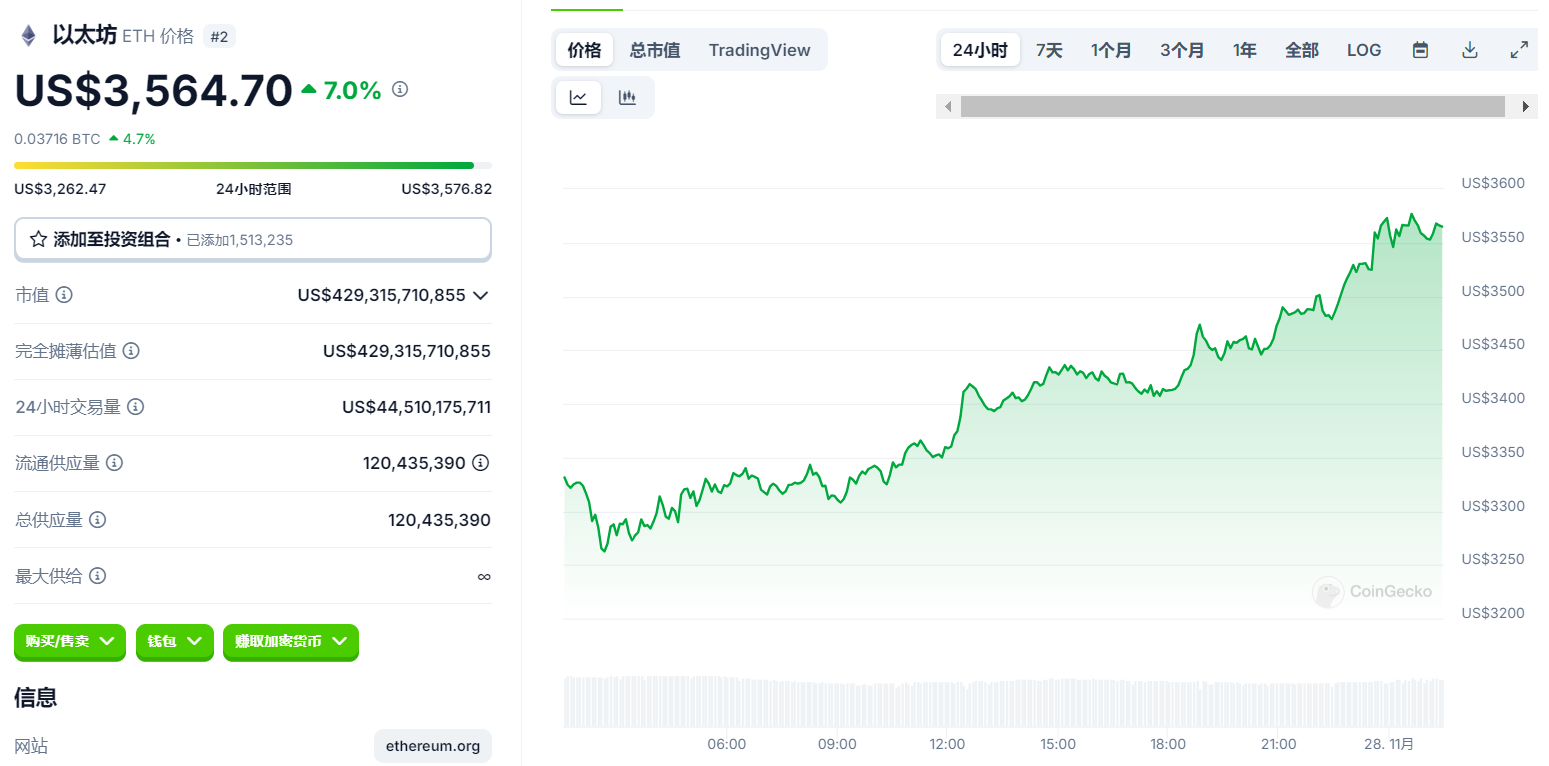Open the calendar date range icon
Viewport: 1549px width, 766px height.
(1420, 50)
